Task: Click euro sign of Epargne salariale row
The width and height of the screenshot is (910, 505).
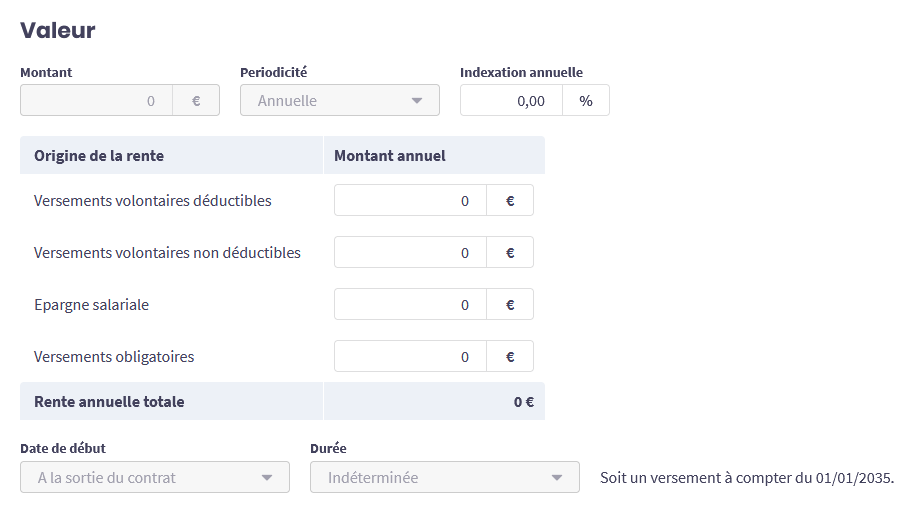Action: pos(510,304)
